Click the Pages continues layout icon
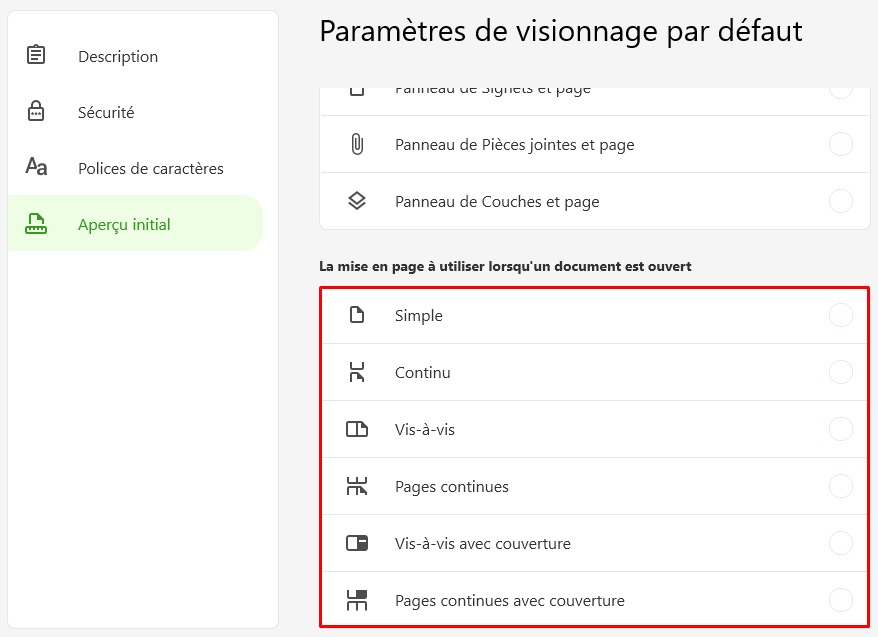 pos(357,486)
